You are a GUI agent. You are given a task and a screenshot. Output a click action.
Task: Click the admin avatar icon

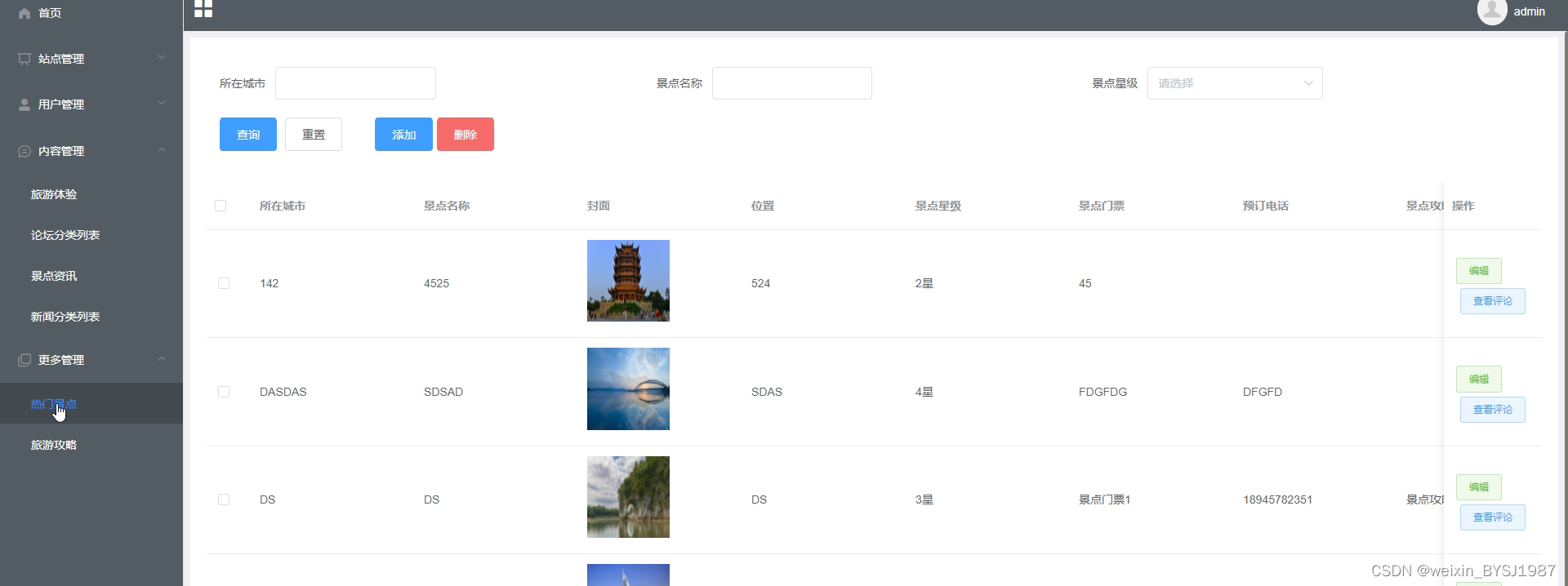1492,11
